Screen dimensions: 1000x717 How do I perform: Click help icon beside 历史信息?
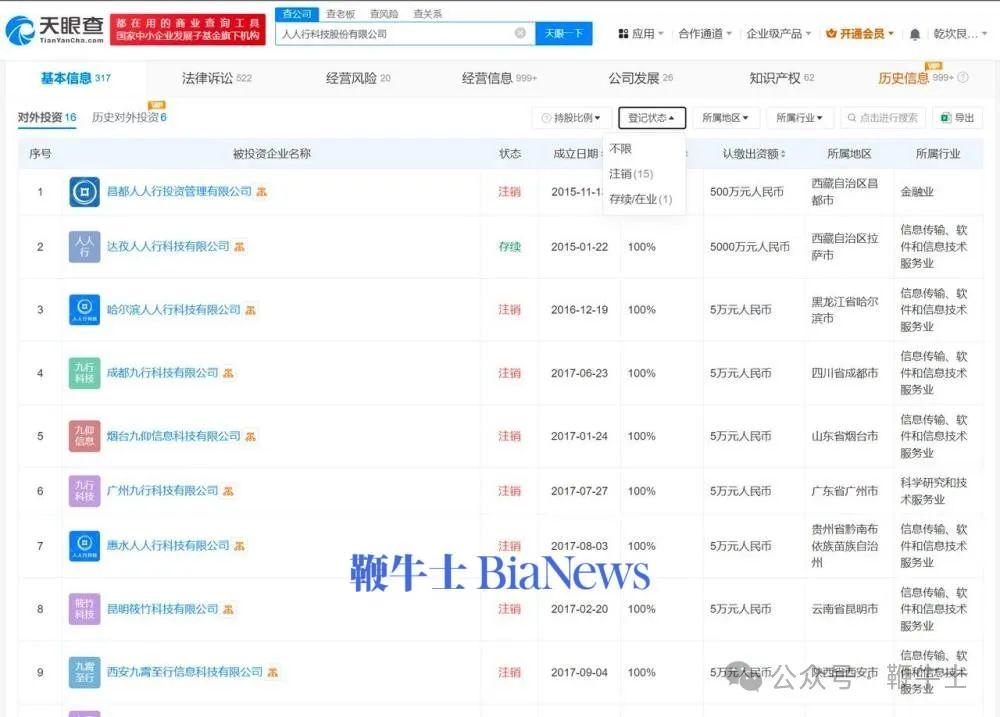[x=963, y=78]
